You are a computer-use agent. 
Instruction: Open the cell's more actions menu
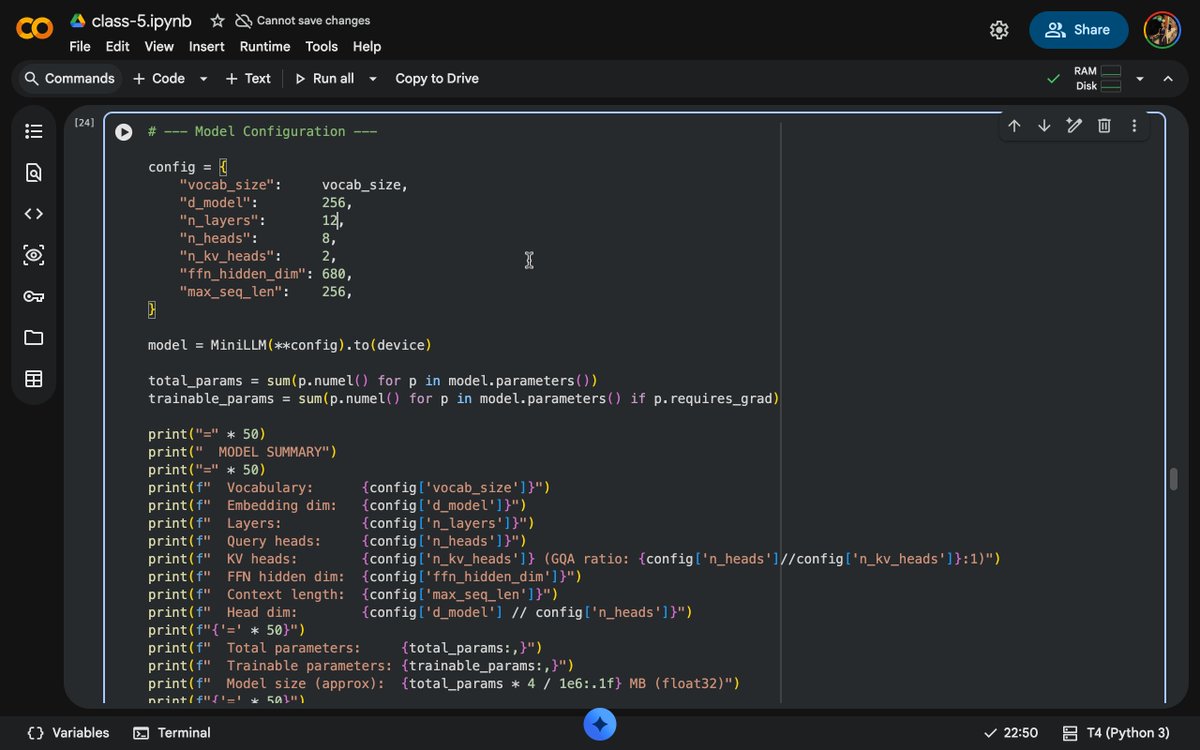tap(1134, 126)
